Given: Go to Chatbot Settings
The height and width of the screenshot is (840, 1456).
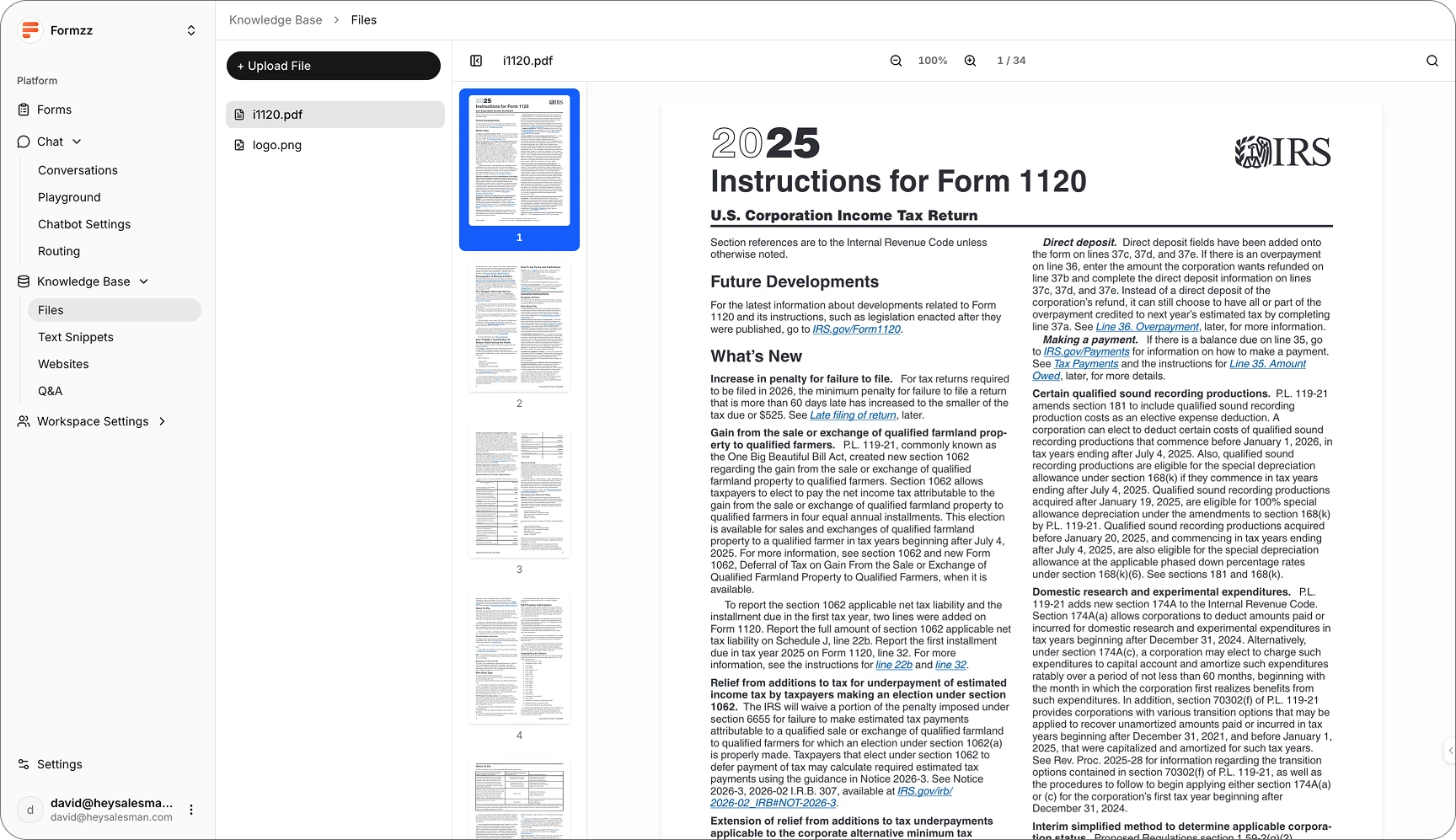Looking at the screenshot, I should 84,224.
